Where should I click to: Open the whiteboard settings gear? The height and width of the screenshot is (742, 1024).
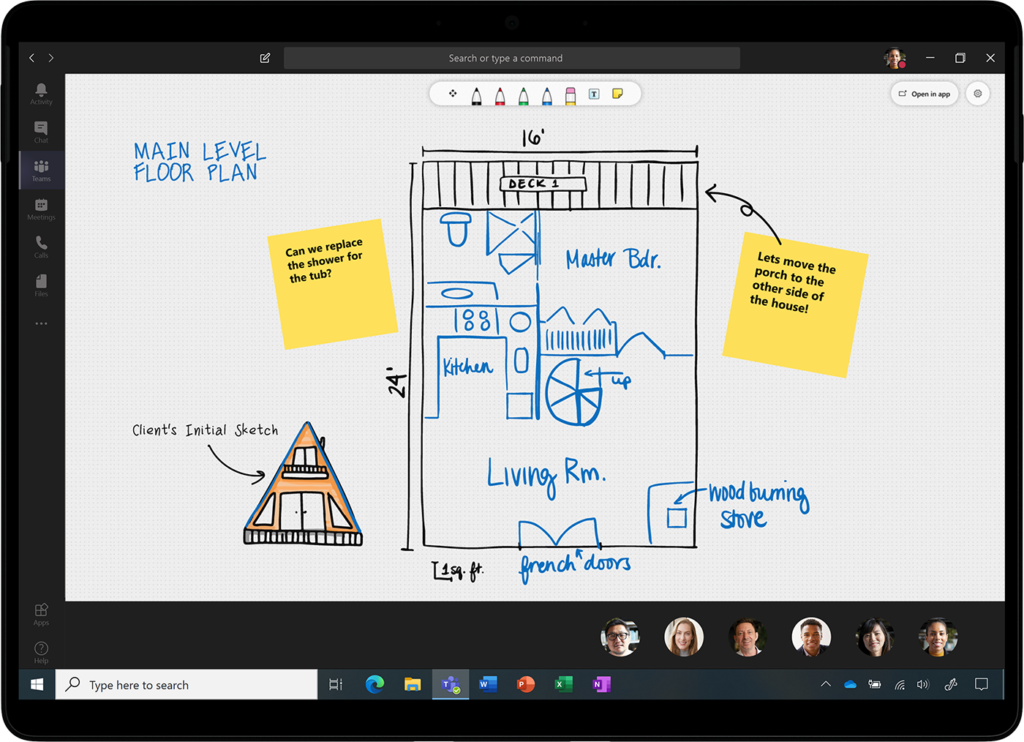pyautogui.click(x=977, y=93)
